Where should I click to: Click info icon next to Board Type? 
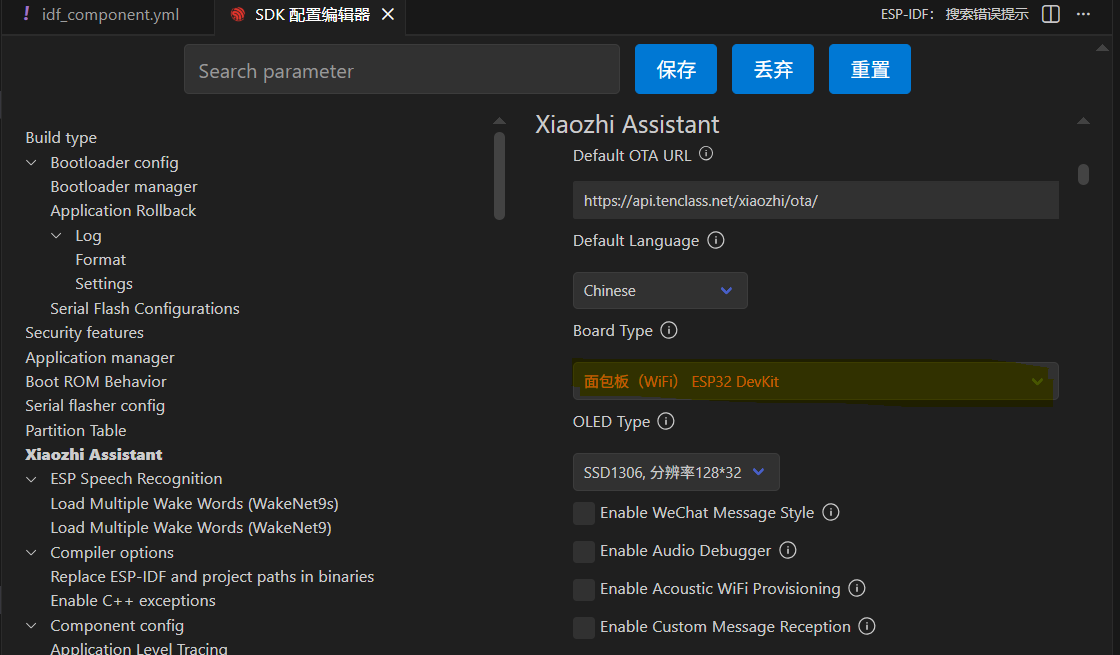tap(669, 330)
